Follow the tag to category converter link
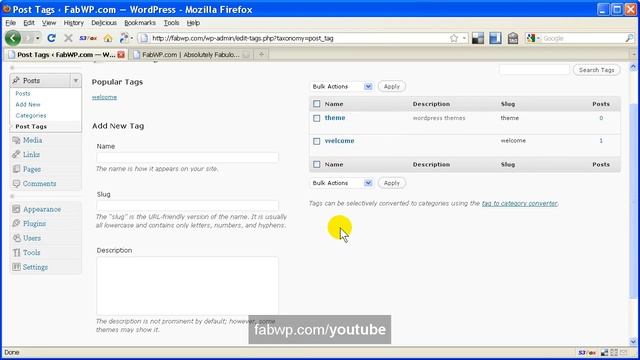 519,203
